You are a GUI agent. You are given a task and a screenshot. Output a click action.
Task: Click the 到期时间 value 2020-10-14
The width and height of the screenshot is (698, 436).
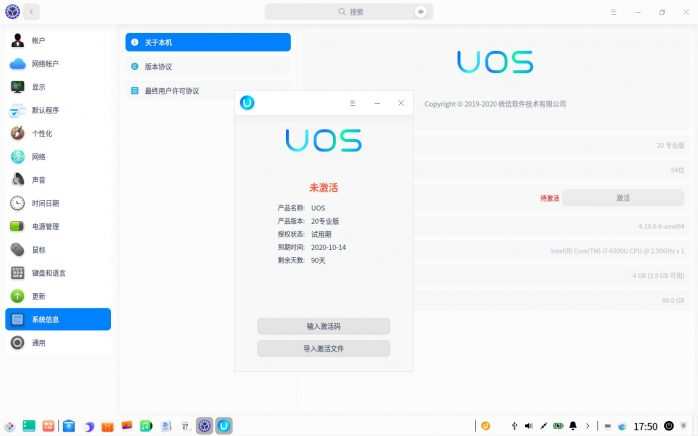tap(329, 247)
